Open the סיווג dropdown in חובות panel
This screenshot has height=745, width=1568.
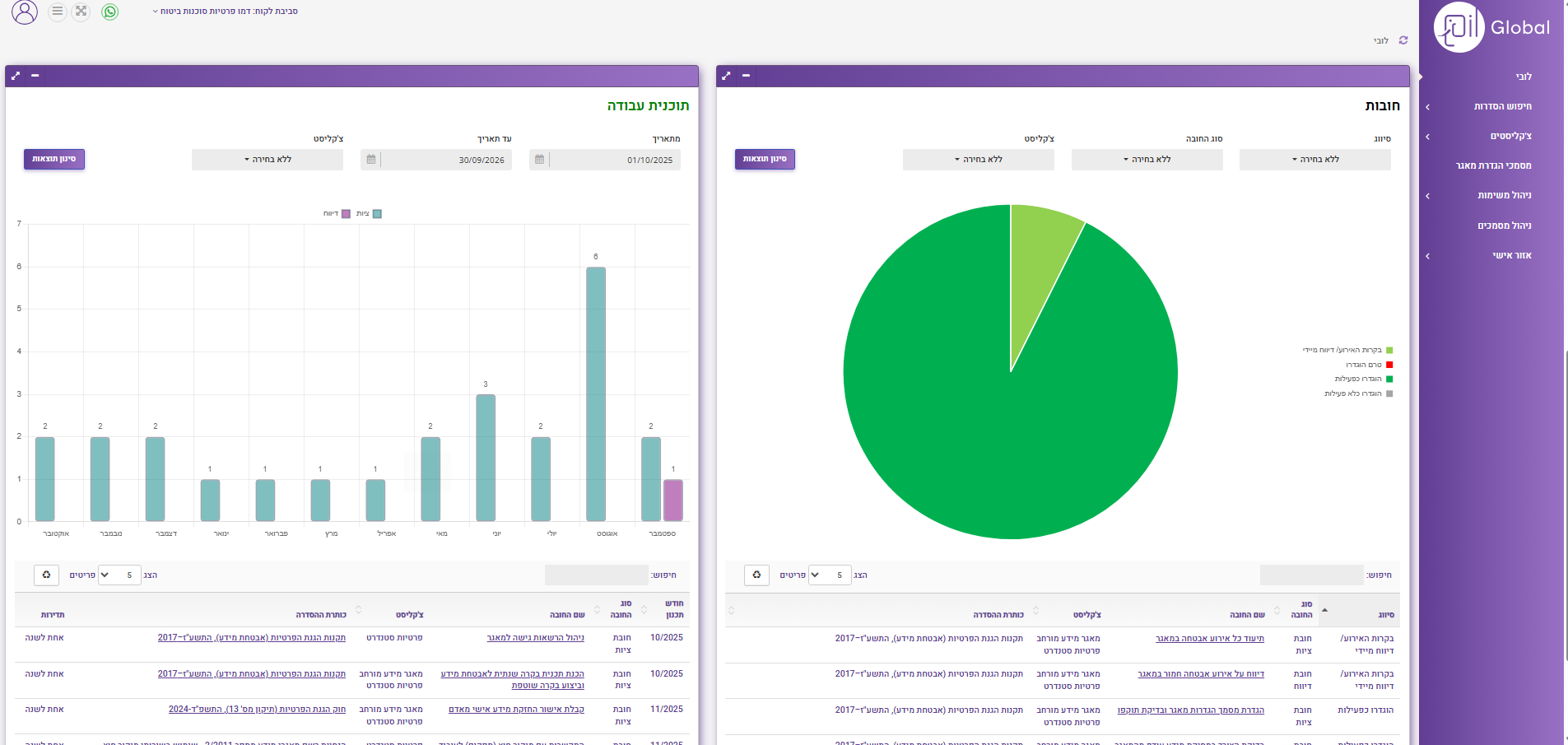click(x=1314, y=160)
